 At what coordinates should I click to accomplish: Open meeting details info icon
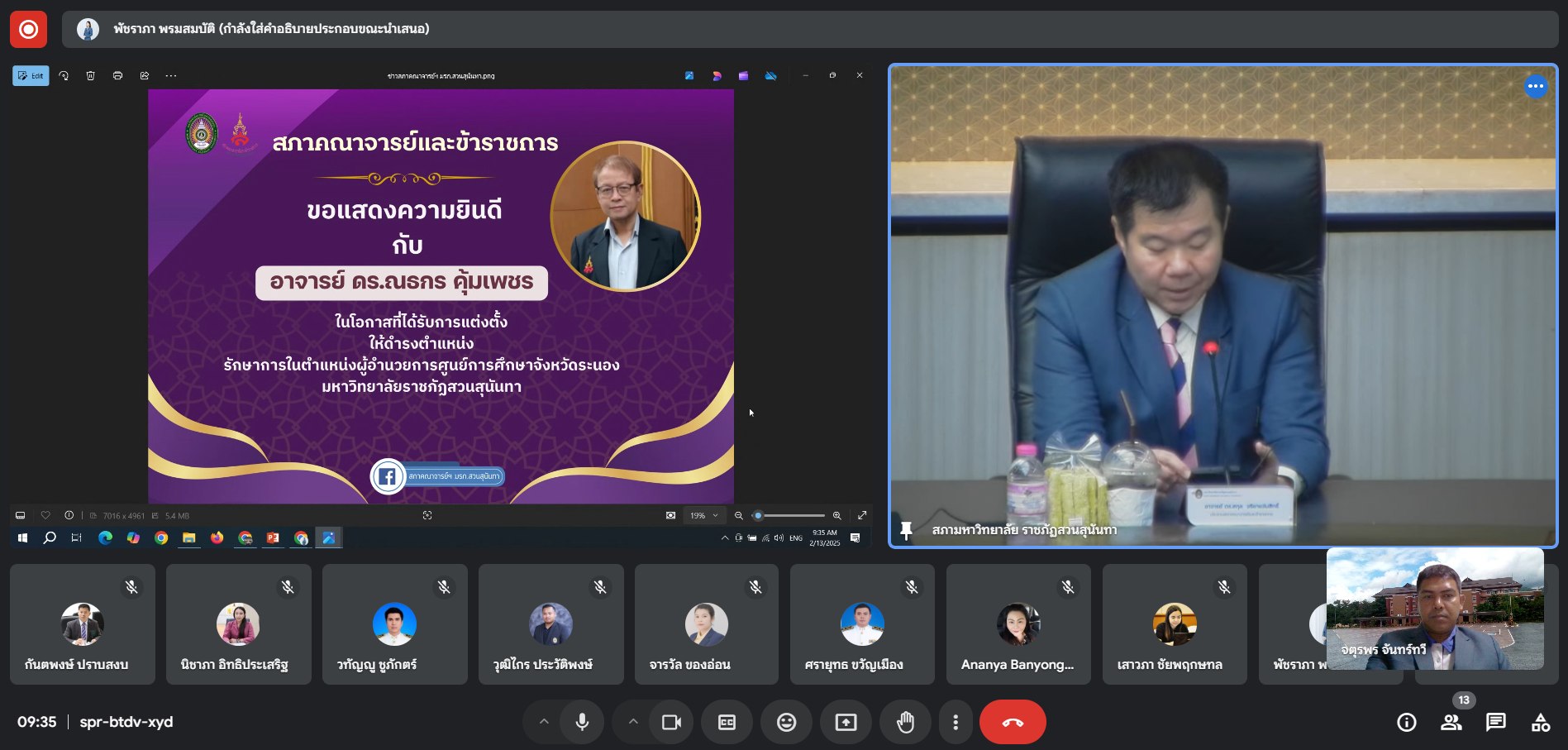point(1406,722)
